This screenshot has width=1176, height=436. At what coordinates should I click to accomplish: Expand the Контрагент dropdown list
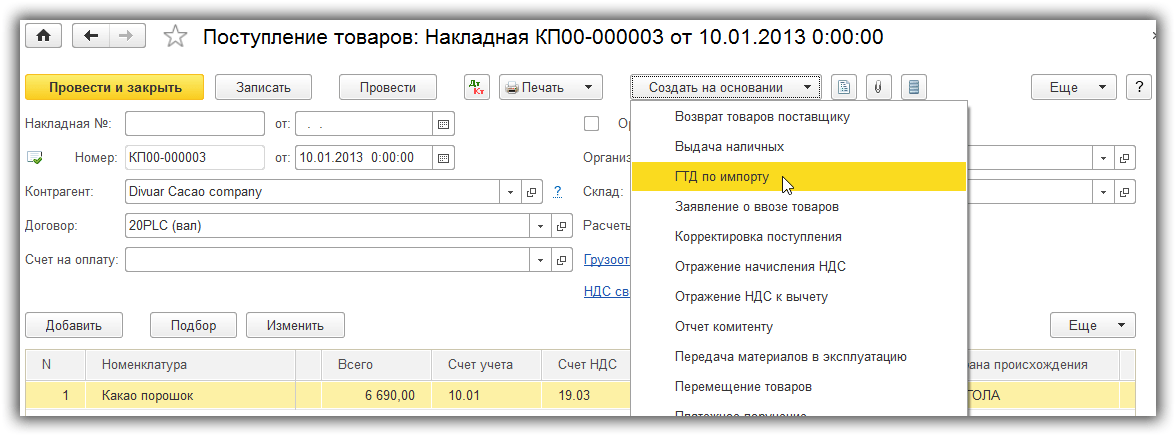click(511, 191)
